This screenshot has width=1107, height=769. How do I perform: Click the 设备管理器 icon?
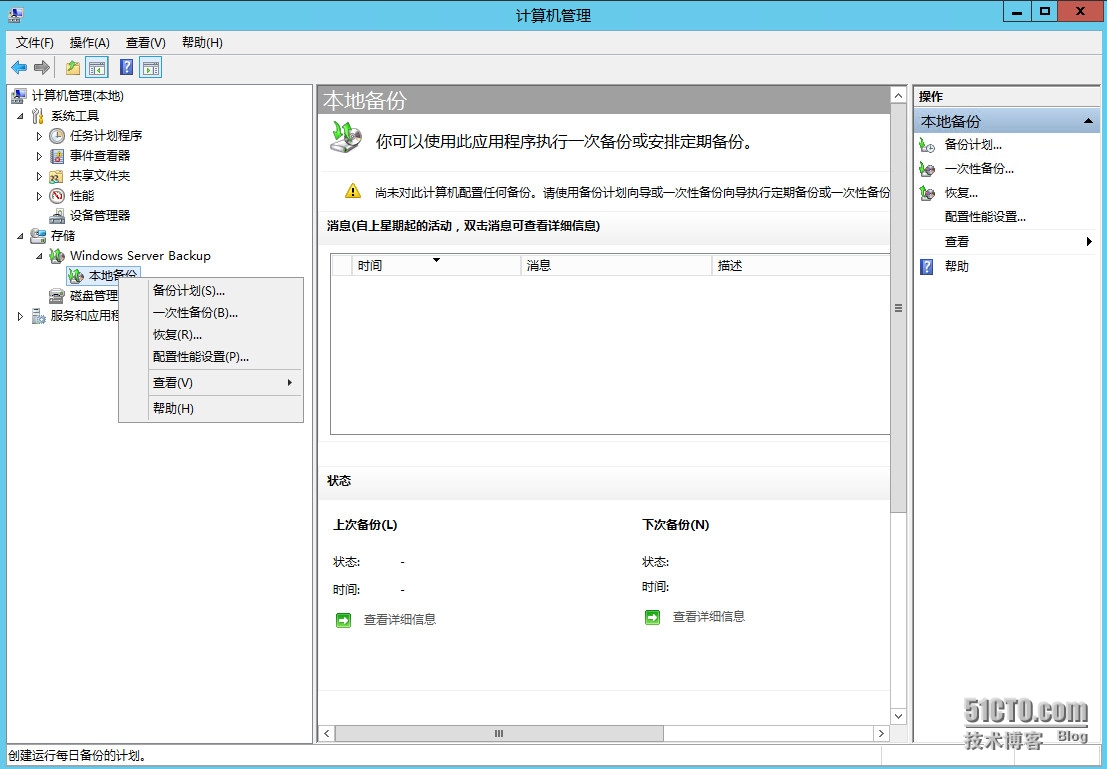tap(57, 216)
